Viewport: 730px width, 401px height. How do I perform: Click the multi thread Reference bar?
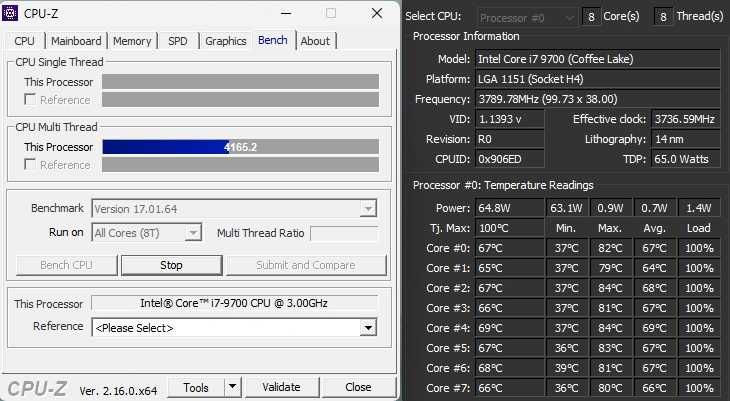coord(240,165)
